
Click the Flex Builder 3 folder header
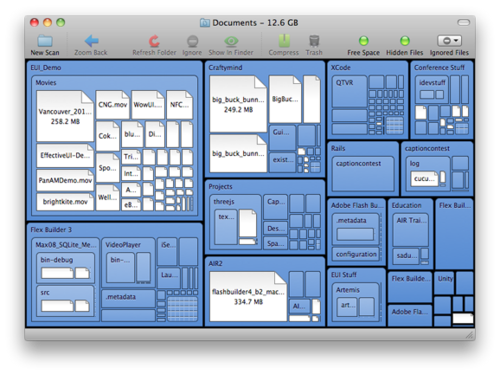pyautogui.click(x=51, y=230)
